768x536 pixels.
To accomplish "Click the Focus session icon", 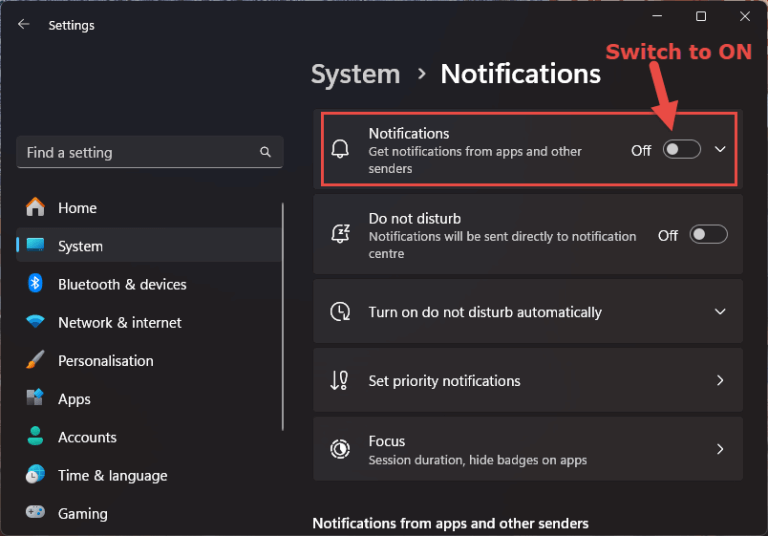I will (340, 449).
